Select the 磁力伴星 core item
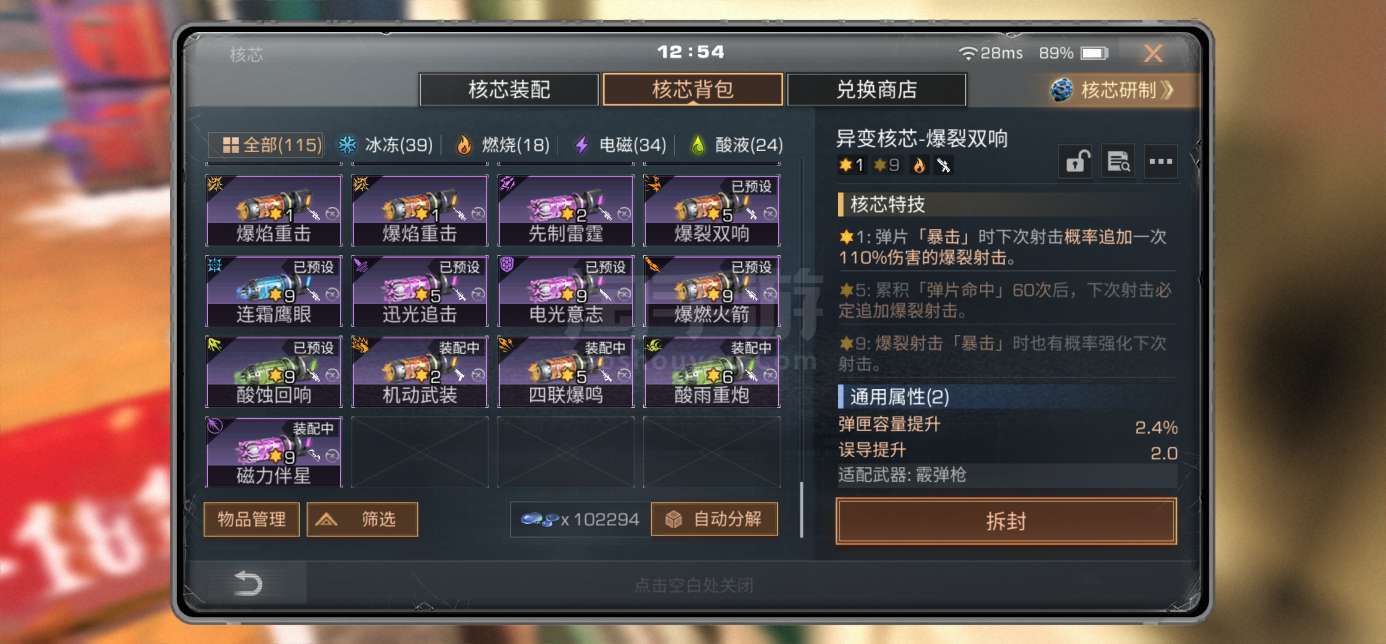Viewport: 1386px width, 644px height. pyautogui.click(x=273, y=452)
